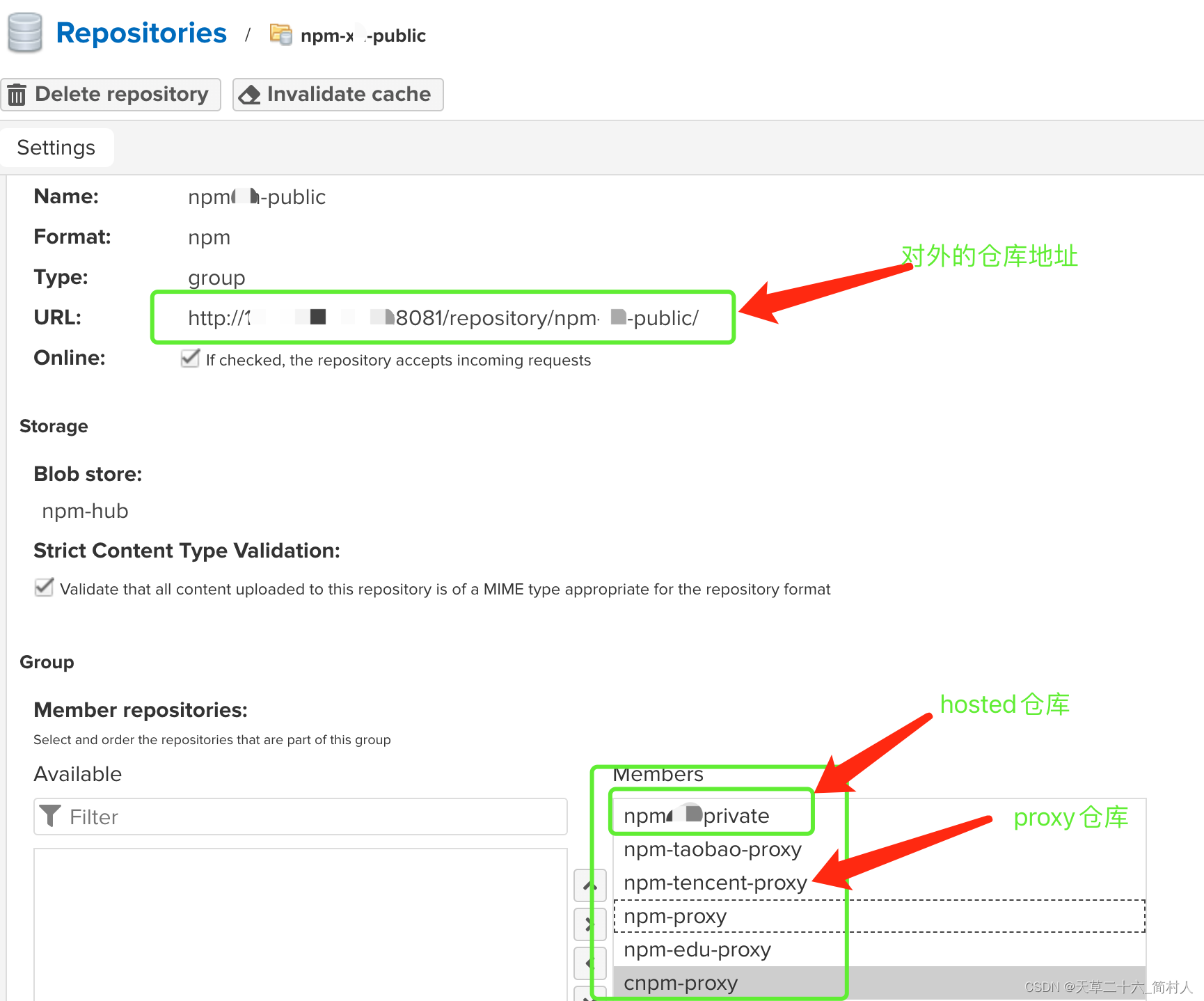Select cnpm-proxy in Members list
Image resolution: width=1204 pixels, height=1001 pixels.
880,983
